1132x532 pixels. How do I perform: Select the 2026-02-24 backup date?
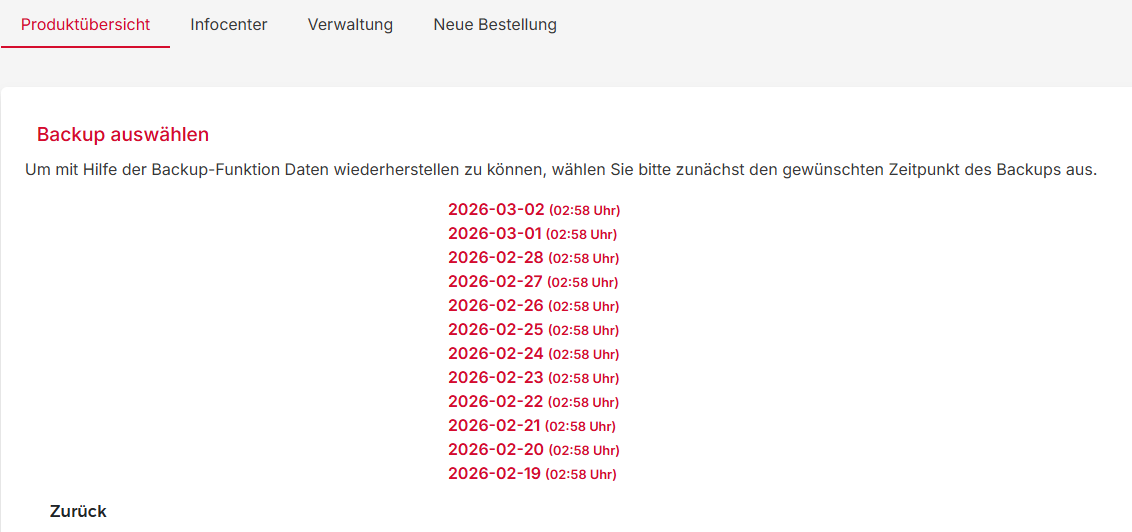coord(496,354)
